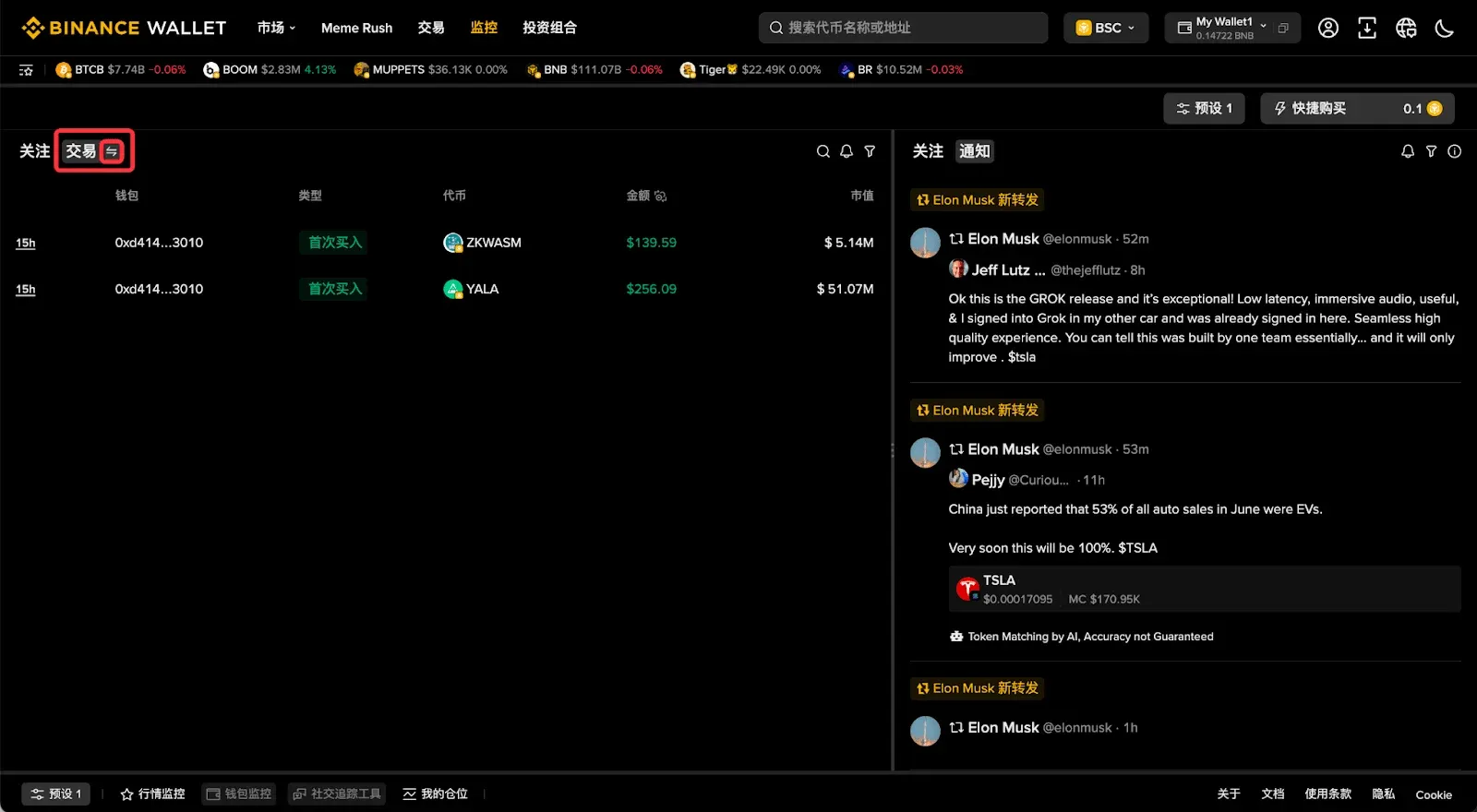The width and height of the screenshot is (1477, 812).
Task: Open Elon Musk avatar in the 52m post
Action: (925, 243)
